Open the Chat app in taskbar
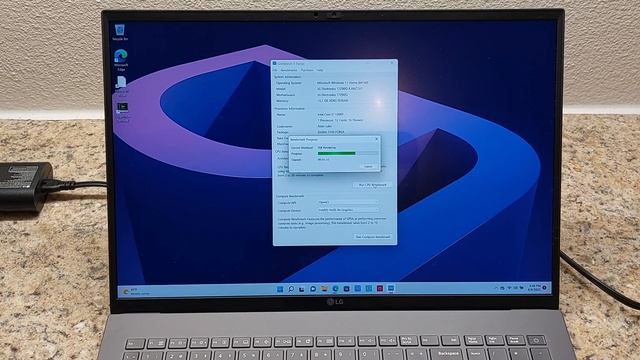Image resolution: width=640 pixels, height=360 pixels. tap(313, 289)
